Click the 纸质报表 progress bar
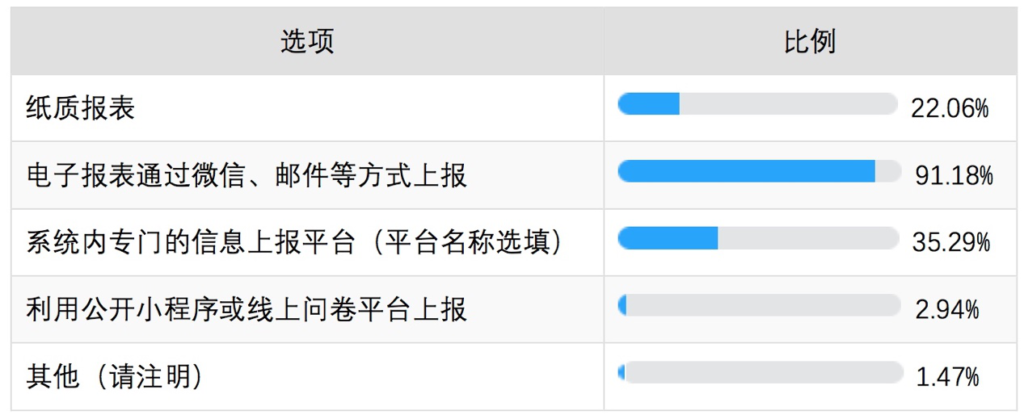This screenshot has width=1024, height=419. pos(758,104)
